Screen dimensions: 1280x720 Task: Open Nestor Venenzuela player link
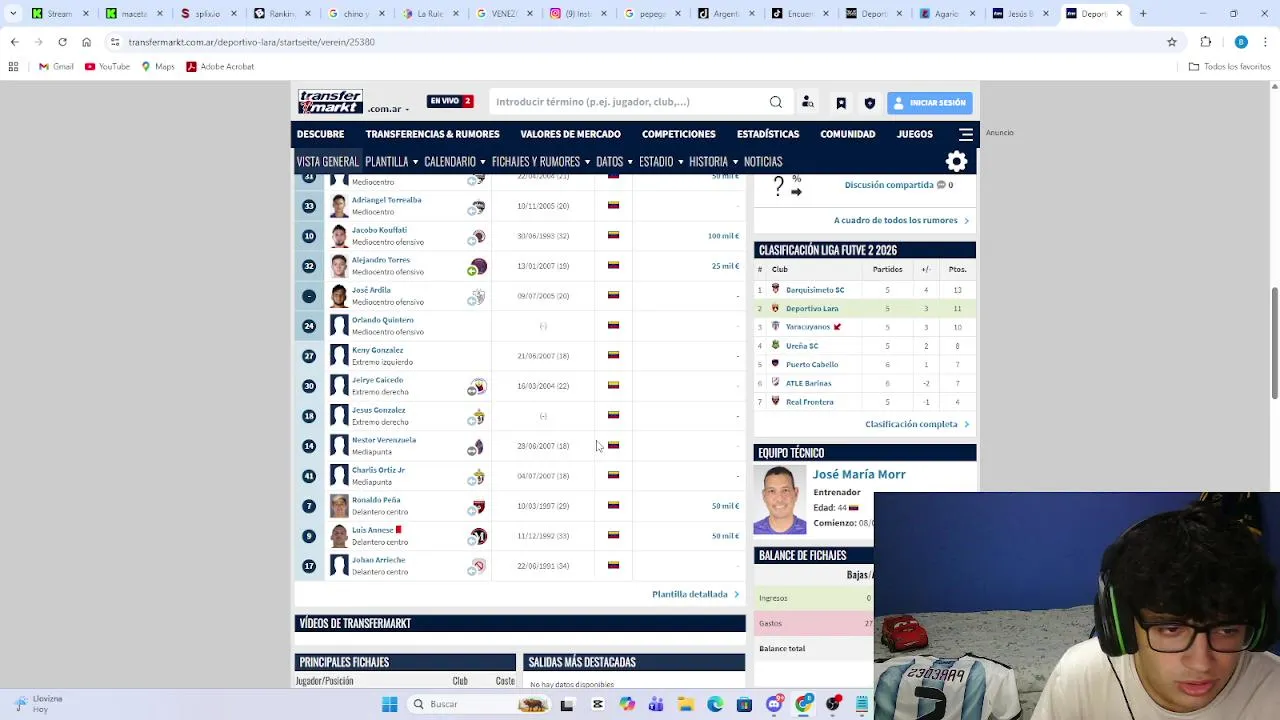pyautogui.click(x=384, y=440)
